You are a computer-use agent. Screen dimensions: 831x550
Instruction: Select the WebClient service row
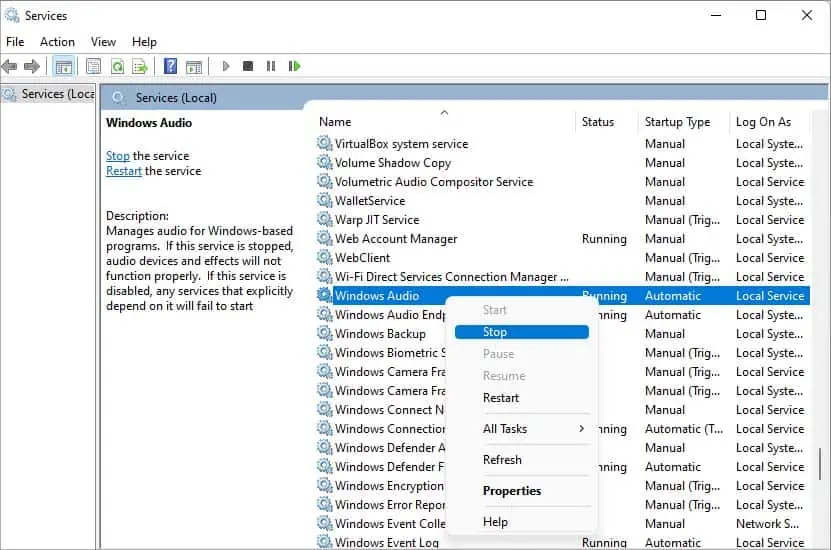point(563,258)
